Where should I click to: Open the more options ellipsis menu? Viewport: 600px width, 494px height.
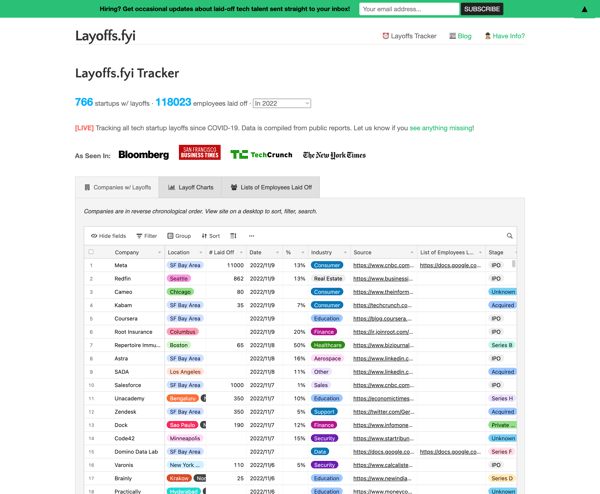pyautogui.click(x=251, y=236)
